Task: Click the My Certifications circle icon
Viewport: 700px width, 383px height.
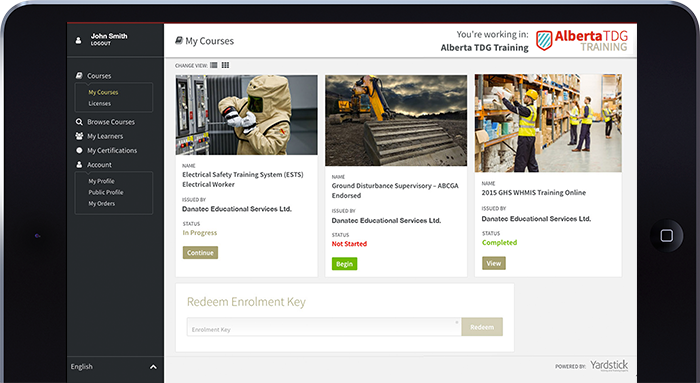Action: pyautogui.click(x=79, y=150)
